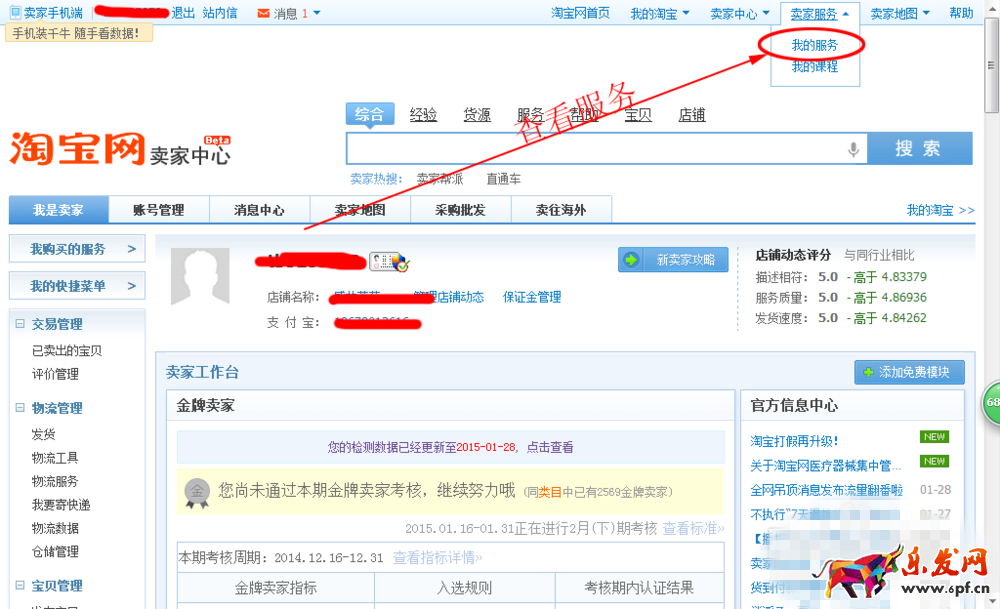Click the gold medal seller icon
Viewport: 1000px width, 609px height.
pos(197,492)
